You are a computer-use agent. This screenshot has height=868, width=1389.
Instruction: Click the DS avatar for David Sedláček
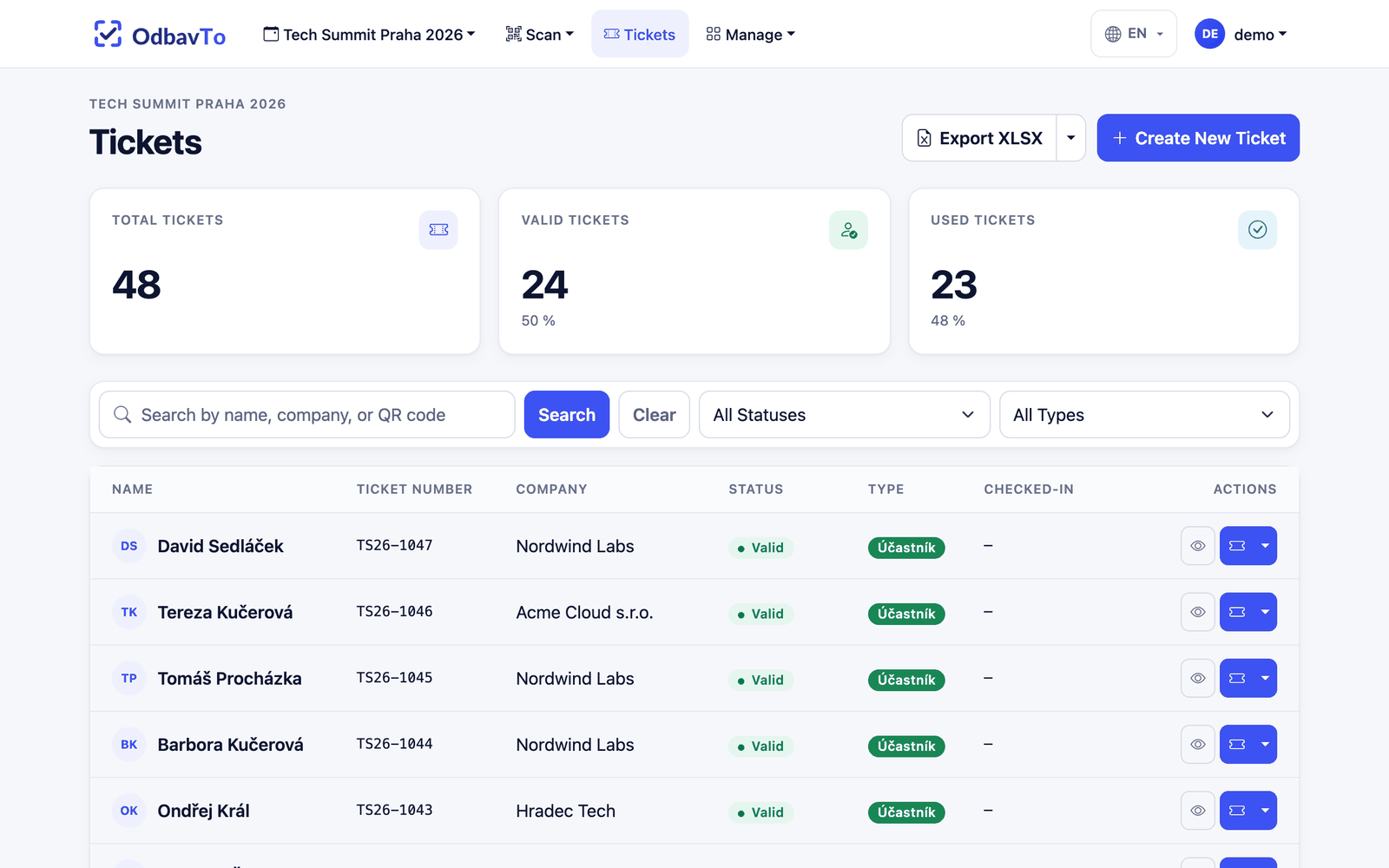click(129, 546)
